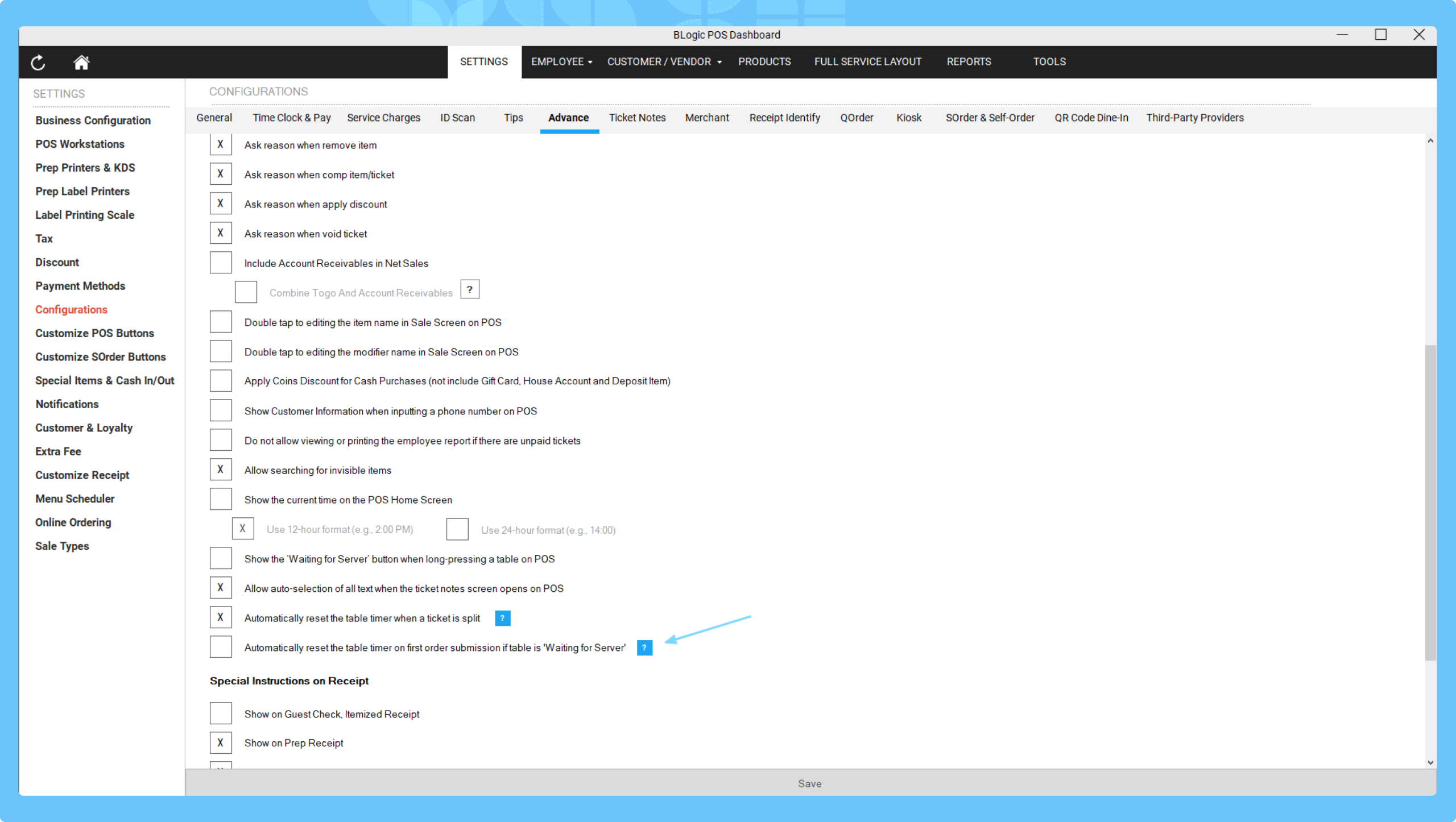Open the TOOLS menu
The image size is (1456, 822).
pos(1049,61)
